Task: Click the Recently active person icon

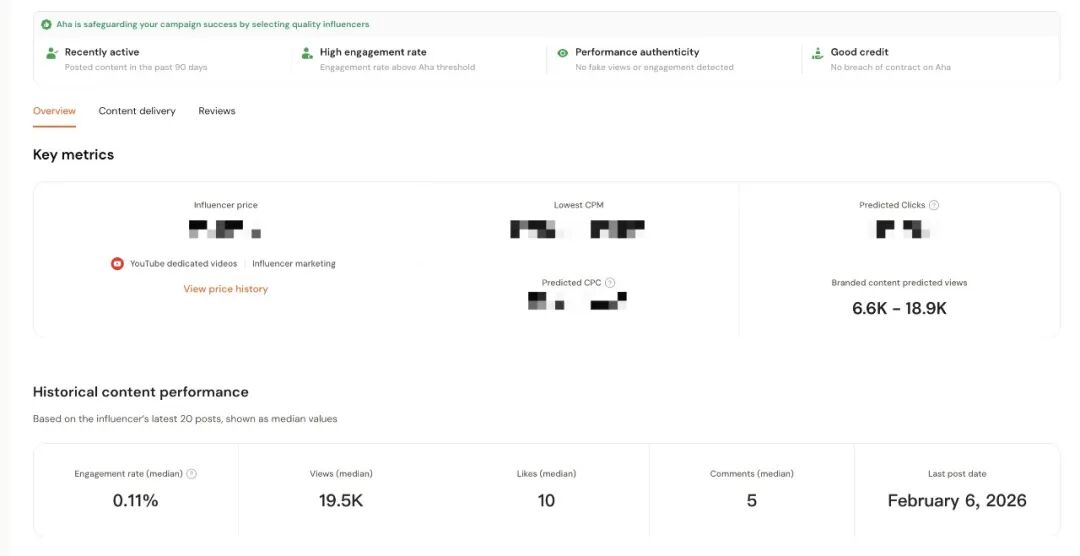Action: point(52,53)
